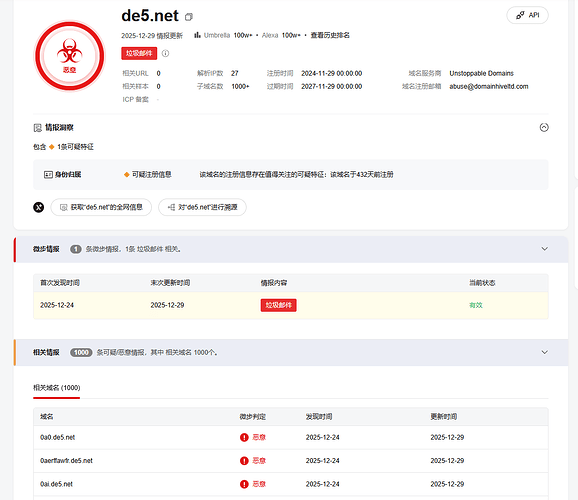
Task: Click the 1000 count badge in 相关情报
Action: click(x=81, y=353)
